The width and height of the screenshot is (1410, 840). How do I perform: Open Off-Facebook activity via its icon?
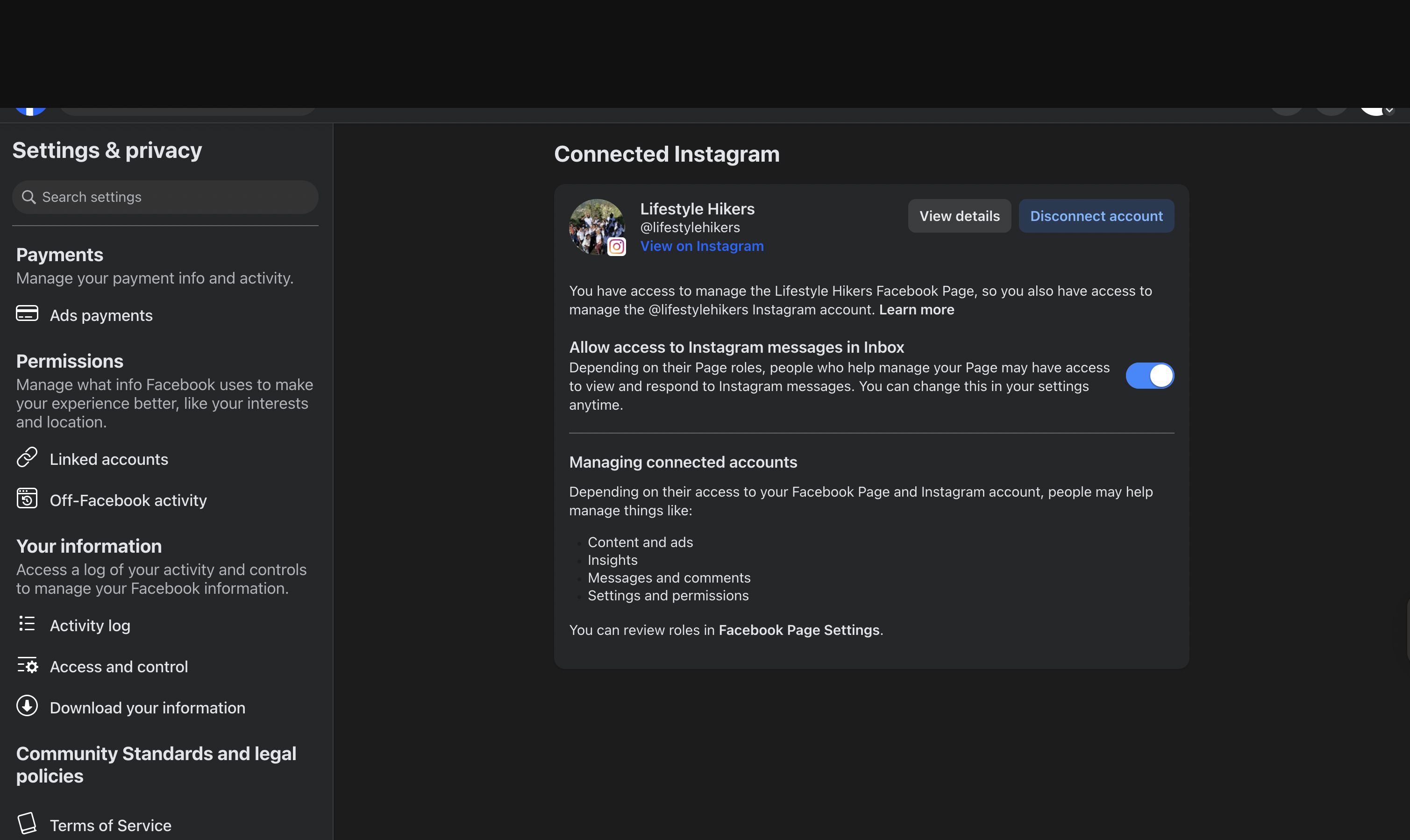point(27,498)
